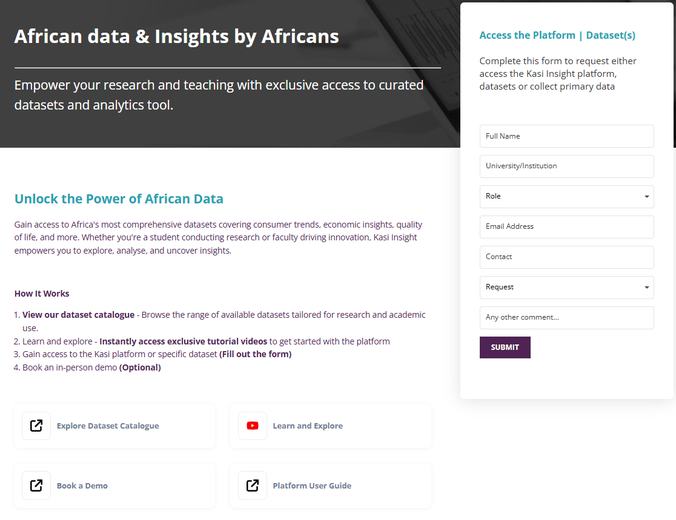Open the Learn and Explore link
Screen dimensions: 676x520
(x=308, y=426)
